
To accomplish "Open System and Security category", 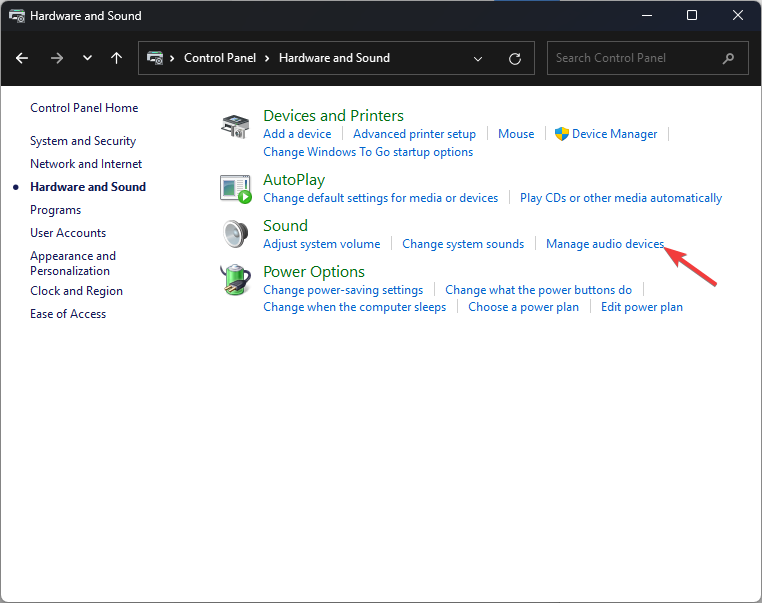I will point(83,141).
